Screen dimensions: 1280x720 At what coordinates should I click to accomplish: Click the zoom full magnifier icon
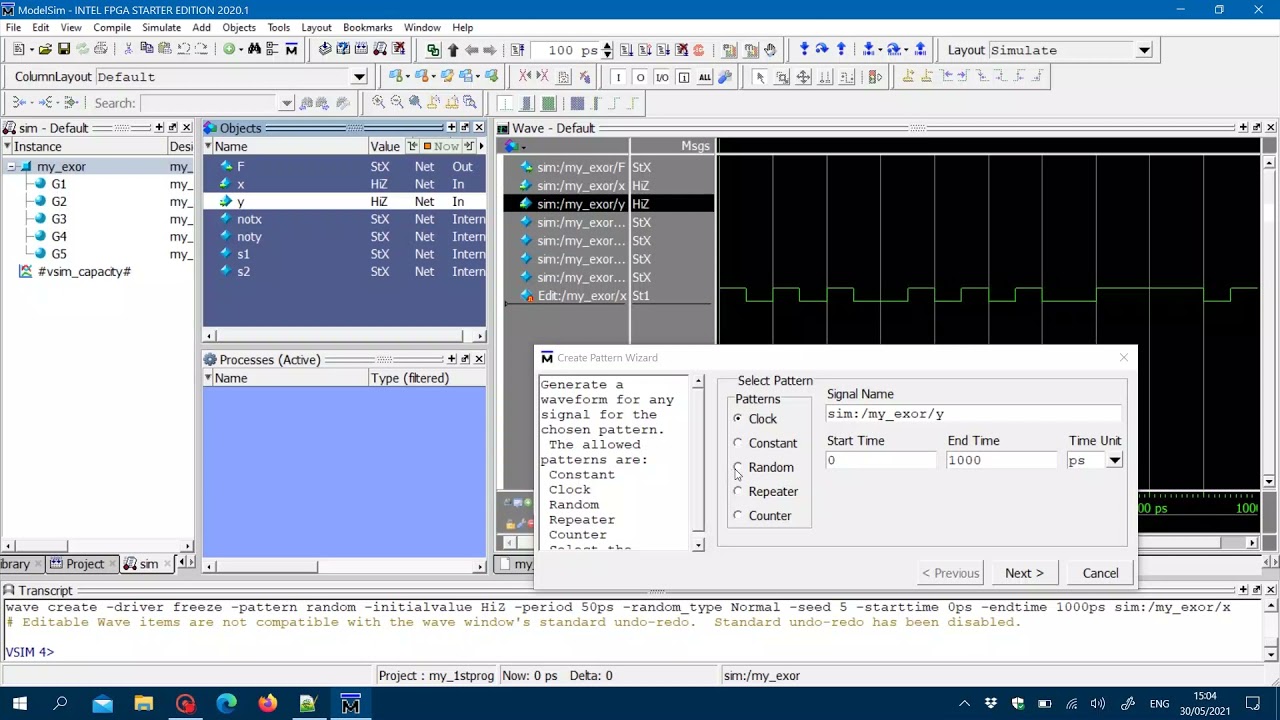pyautogui.click(x=415, y=103)
